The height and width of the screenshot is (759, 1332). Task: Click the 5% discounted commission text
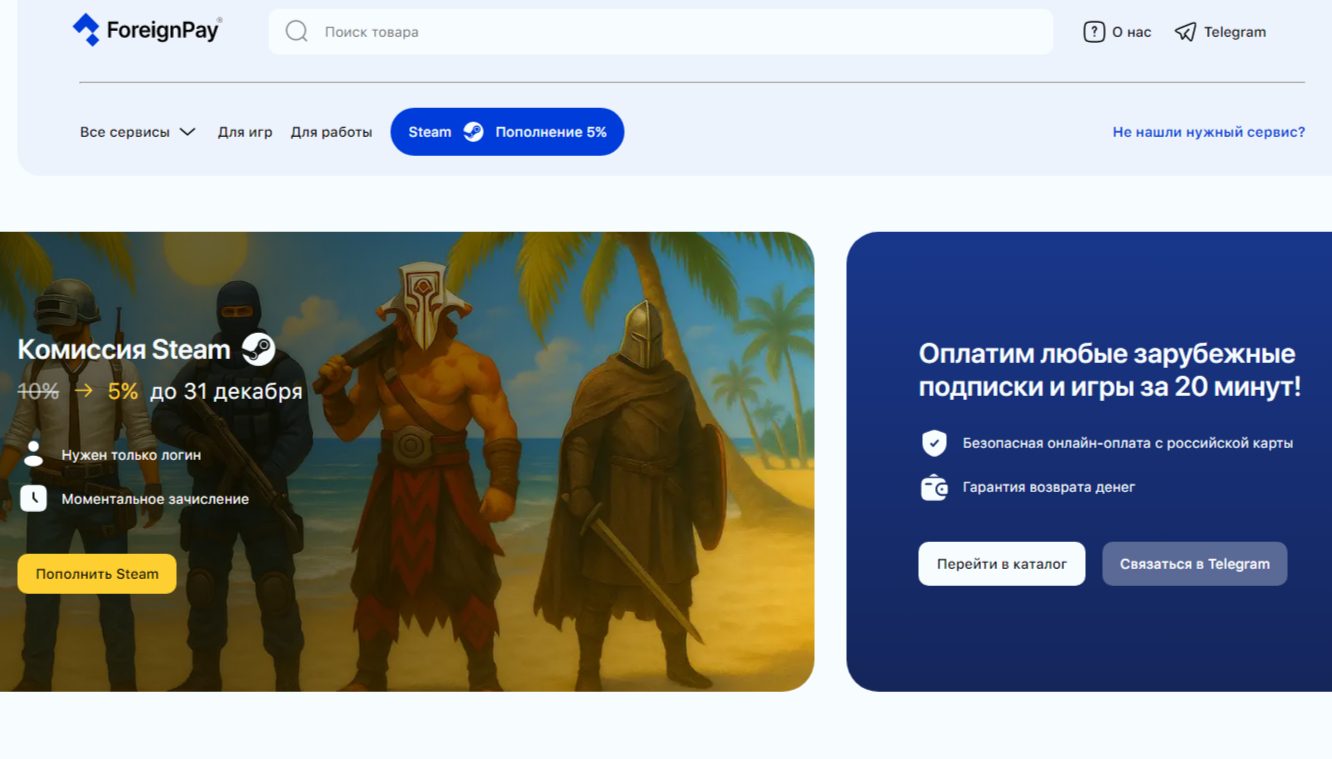(x=123, y=391)
